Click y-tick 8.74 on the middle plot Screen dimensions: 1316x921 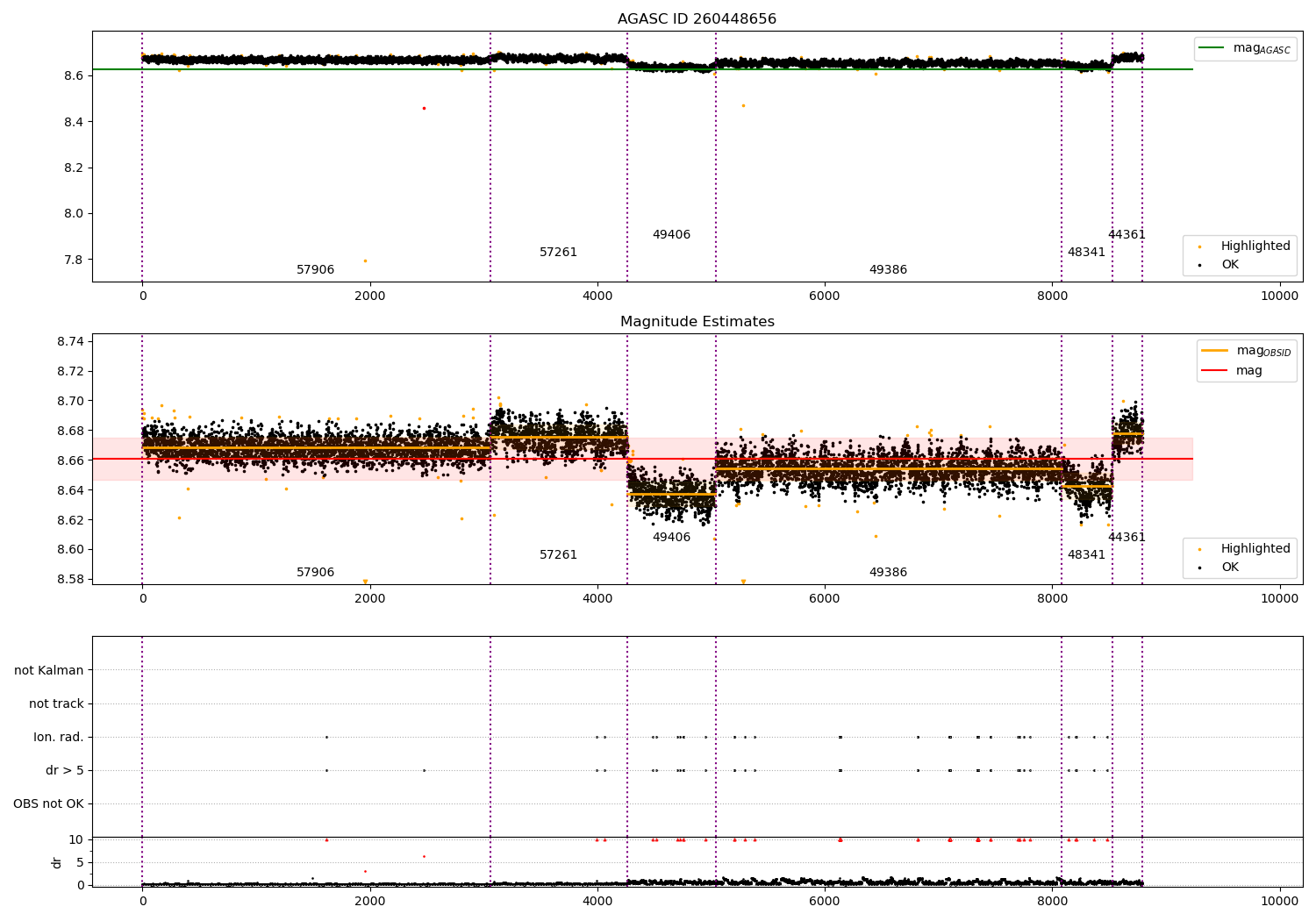point(71,342)
